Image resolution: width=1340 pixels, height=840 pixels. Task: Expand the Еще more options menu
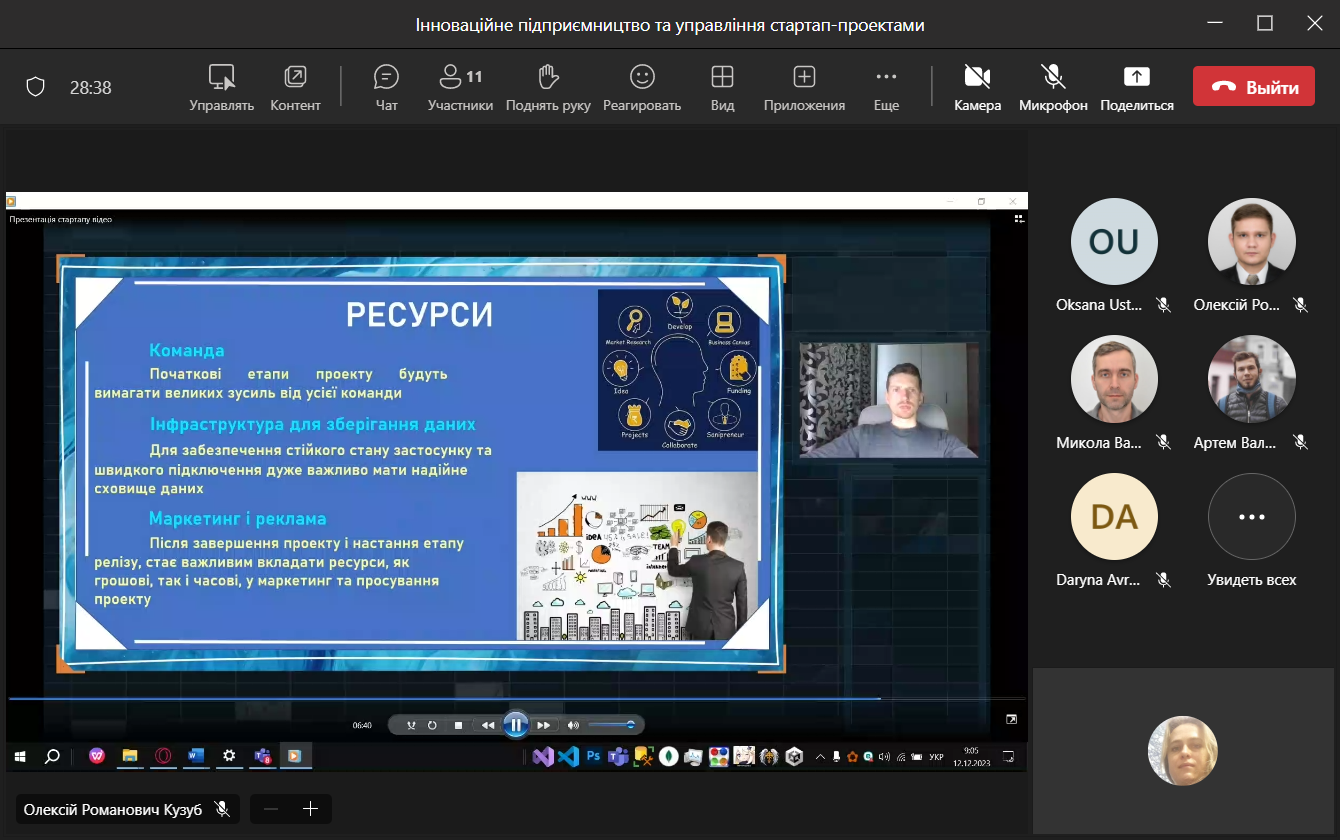[x=886, y=87]
